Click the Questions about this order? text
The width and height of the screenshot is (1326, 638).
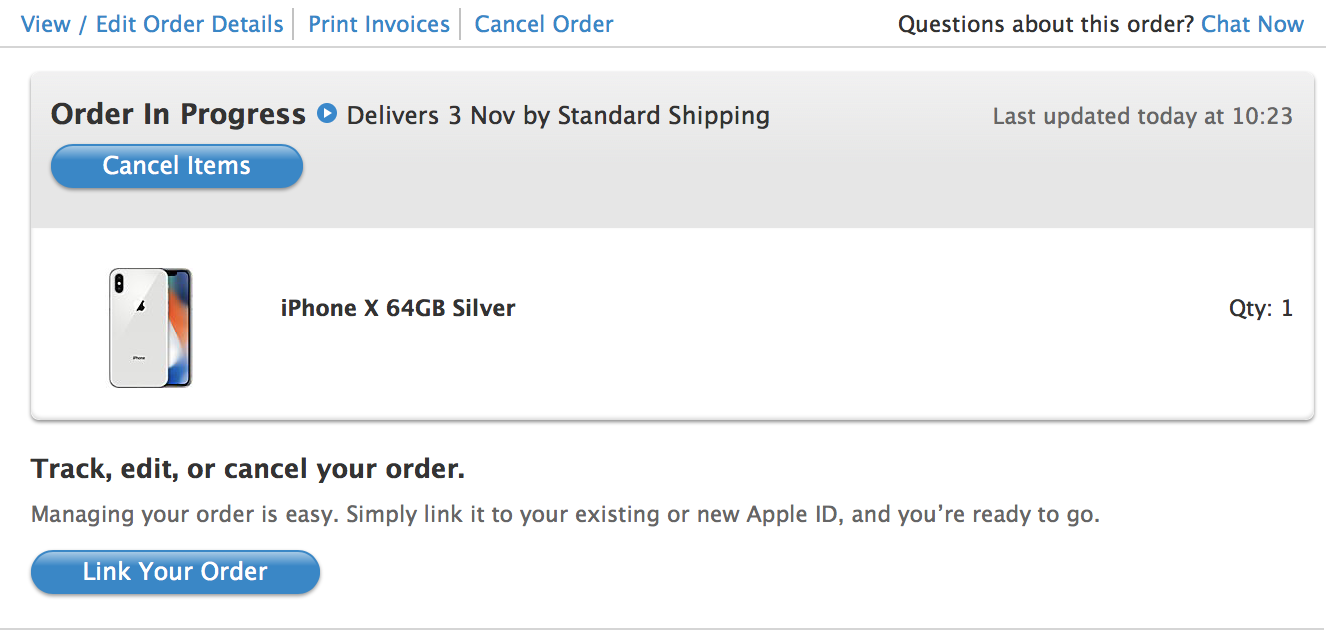pyautogui.click(x=1046, y=24)
